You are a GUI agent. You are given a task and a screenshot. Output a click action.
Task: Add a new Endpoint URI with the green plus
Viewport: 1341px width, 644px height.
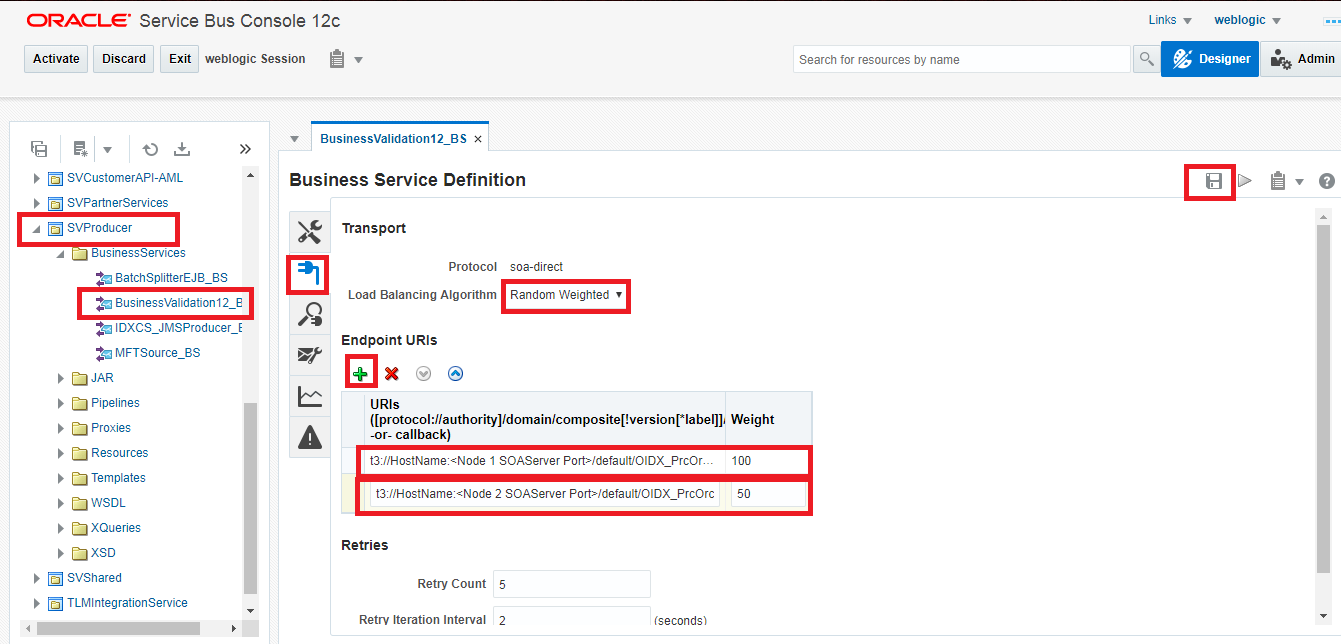pyautogui.click(x=360, y=372)
